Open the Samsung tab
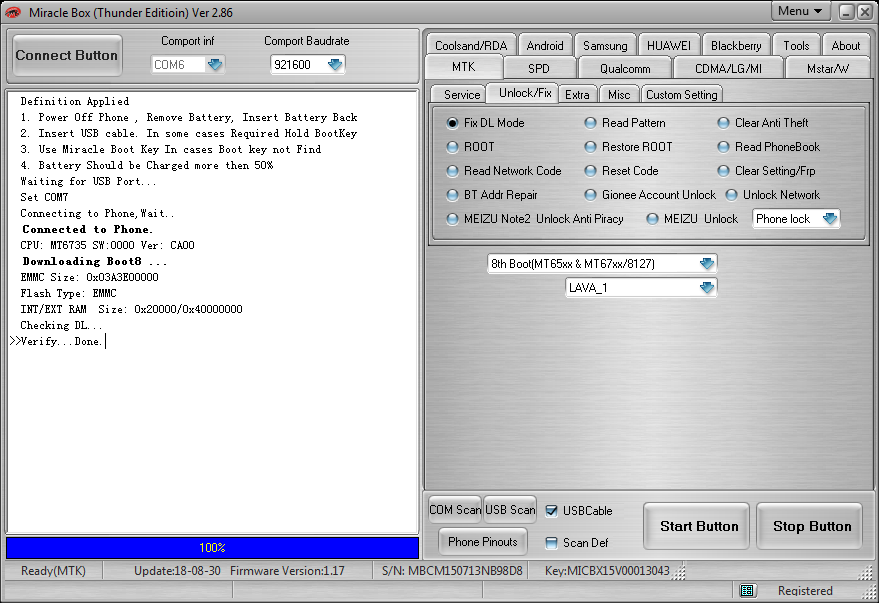This screenshot has height=603, width=879. coord(605,45)
